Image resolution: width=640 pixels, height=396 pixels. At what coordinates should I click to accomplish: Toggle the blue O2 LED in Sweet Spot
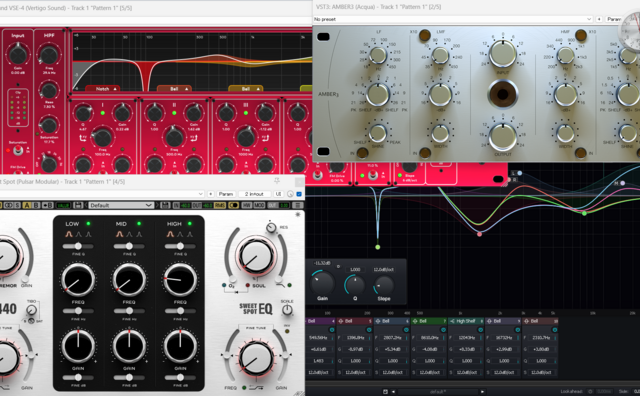click(x=224, y=285)
